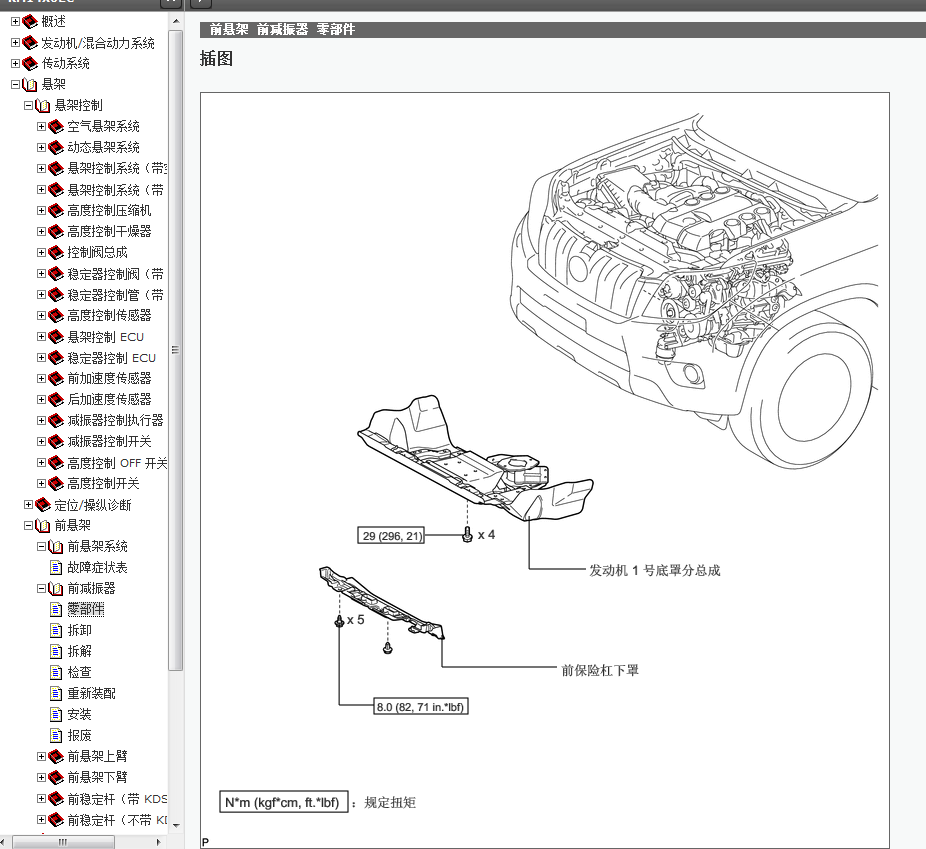Expand the 定位/操纵诊断 node
Viewport: 926px width, 849px height.
[28, 505]
